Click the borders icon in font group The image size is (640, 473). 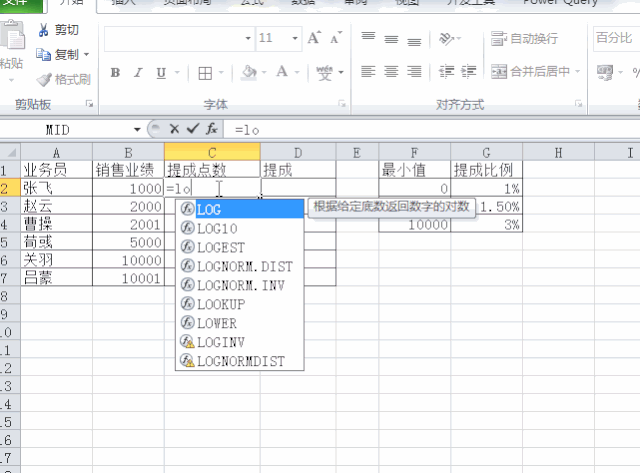(x=204, y=73)
